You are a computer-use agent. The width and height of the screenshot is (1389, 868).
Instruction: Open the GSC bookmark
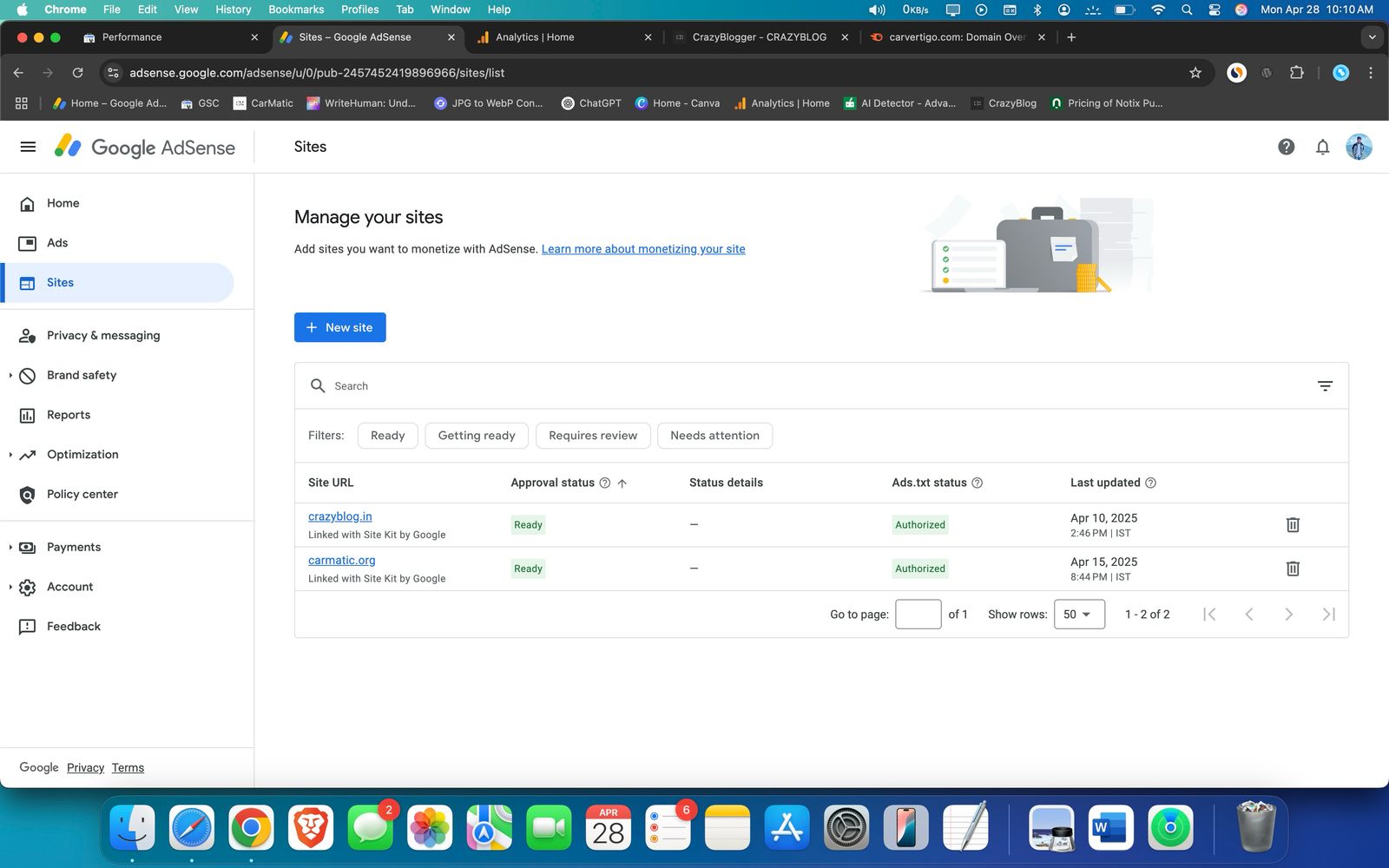click(201, 103)
